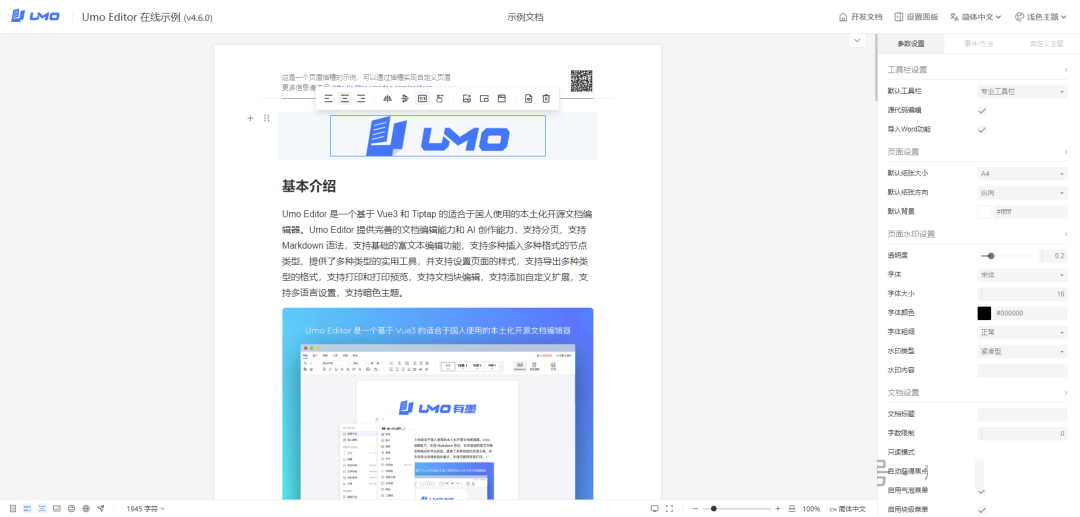1080x517 pixels.
Task: Zoom in with the plus icon
Action: [778, 509]
